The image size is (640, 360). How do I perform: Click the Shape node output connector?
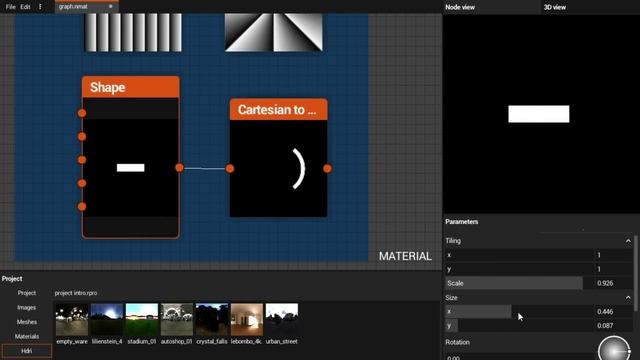[x=179, y=167]
